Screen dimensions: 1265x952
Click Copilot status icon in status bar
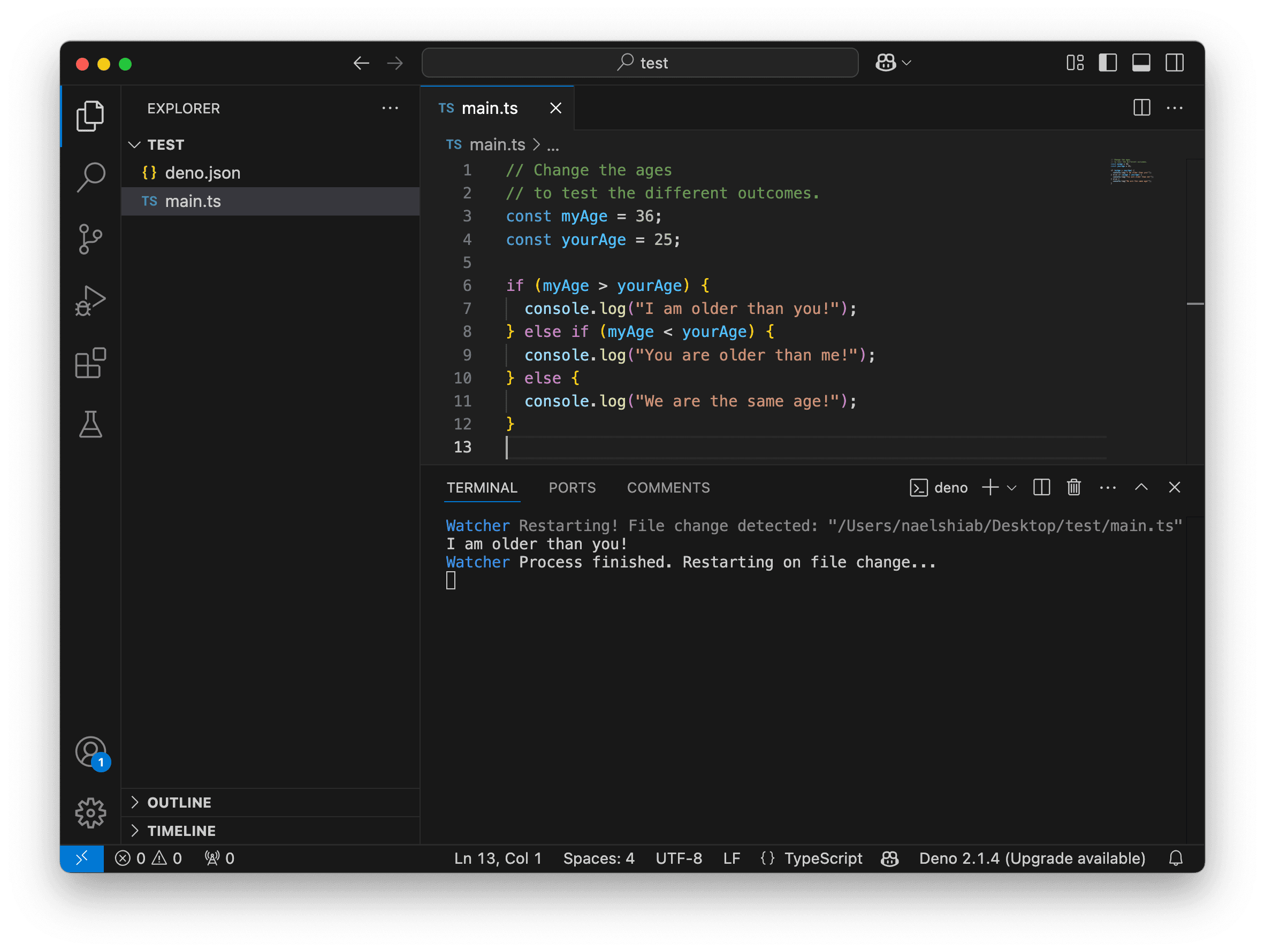point(890,858)
